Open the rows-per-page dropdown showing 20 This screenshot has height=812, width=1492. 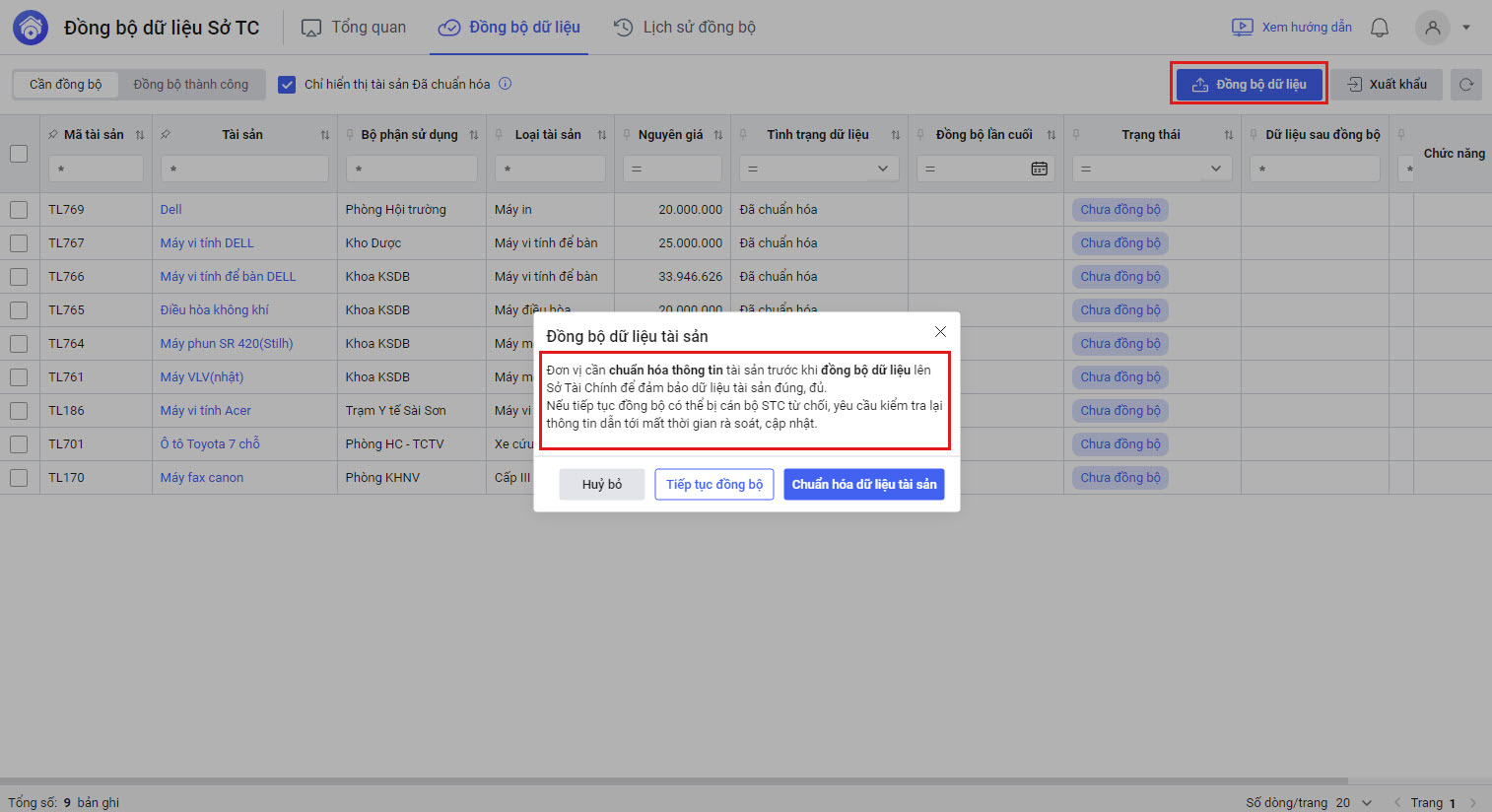coord(1366,802)
